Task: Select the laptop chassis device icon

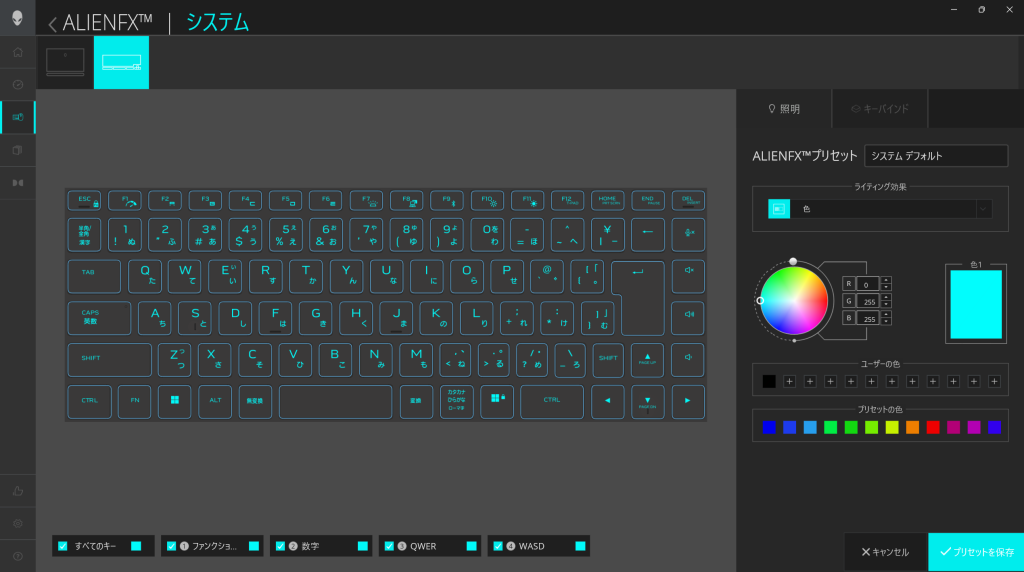Action: coord(66,62)
